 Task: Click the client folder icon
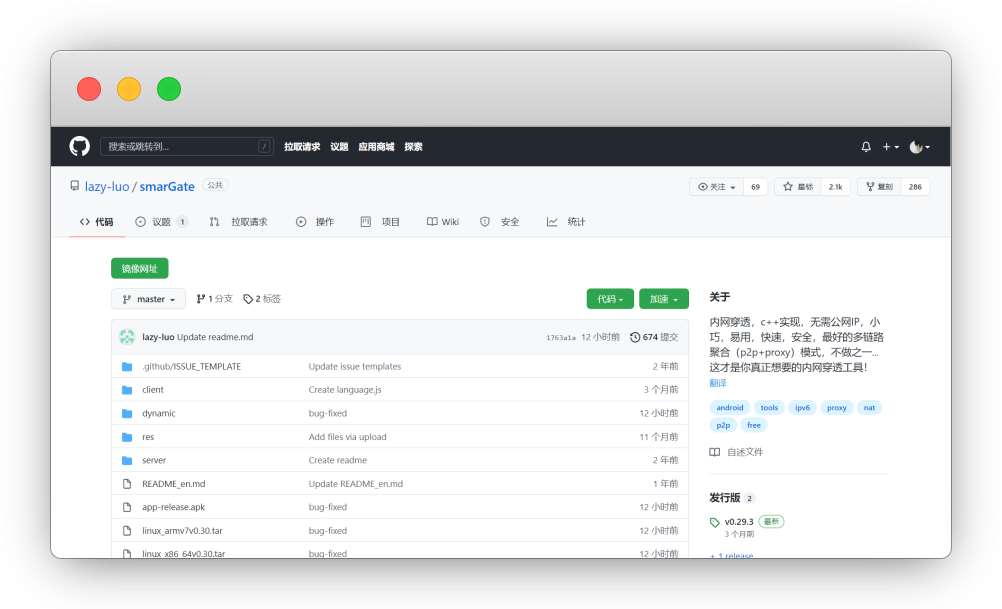coord(127,390)
